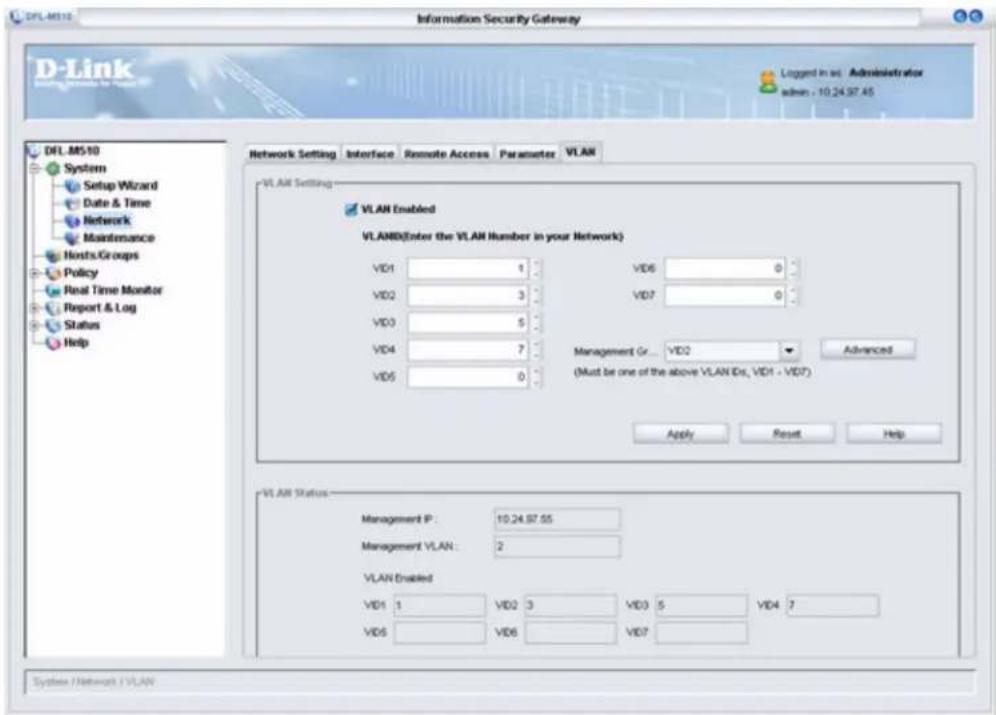Select Date & Time in the tree

click(117, 203)
